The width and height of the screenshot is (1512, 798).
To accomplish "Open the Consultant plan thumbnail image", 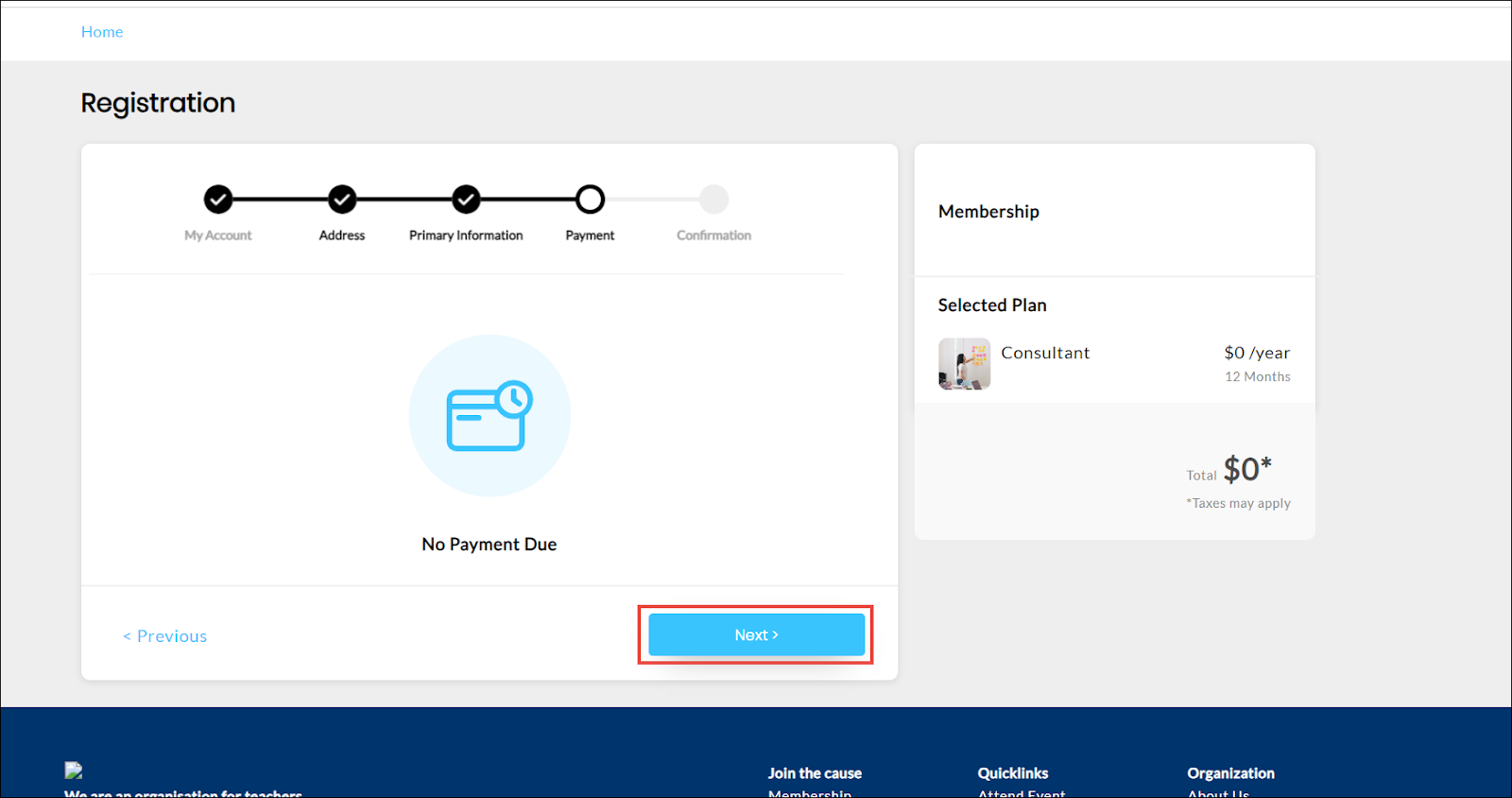I will pos(964,364).
